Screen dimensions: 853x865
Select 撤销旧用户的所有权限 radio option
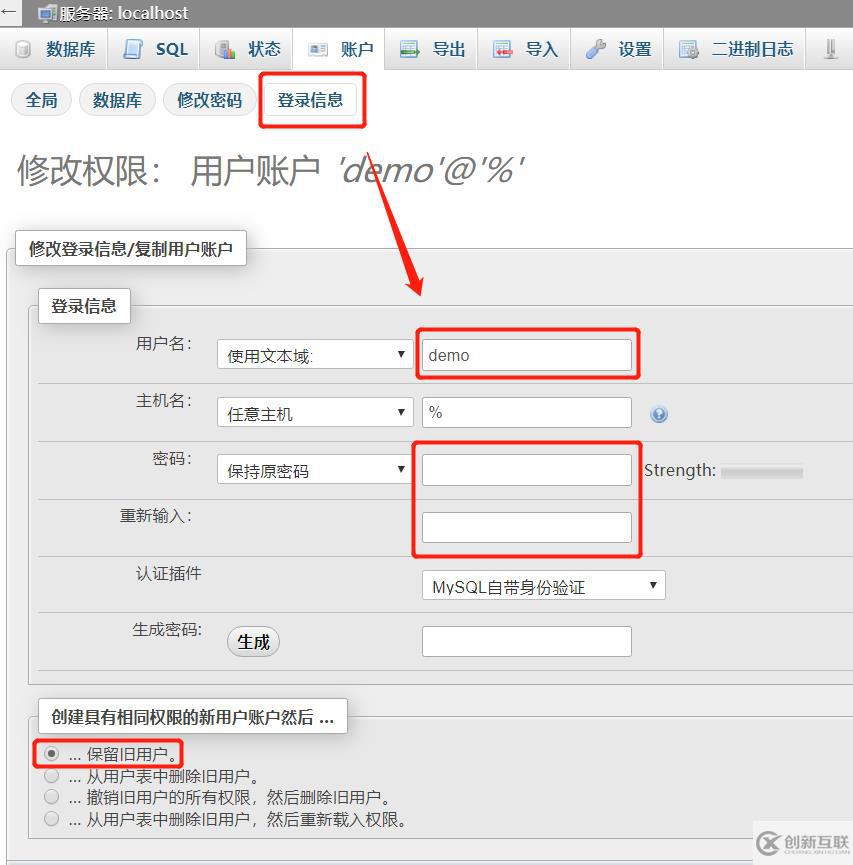coord(51,797)
